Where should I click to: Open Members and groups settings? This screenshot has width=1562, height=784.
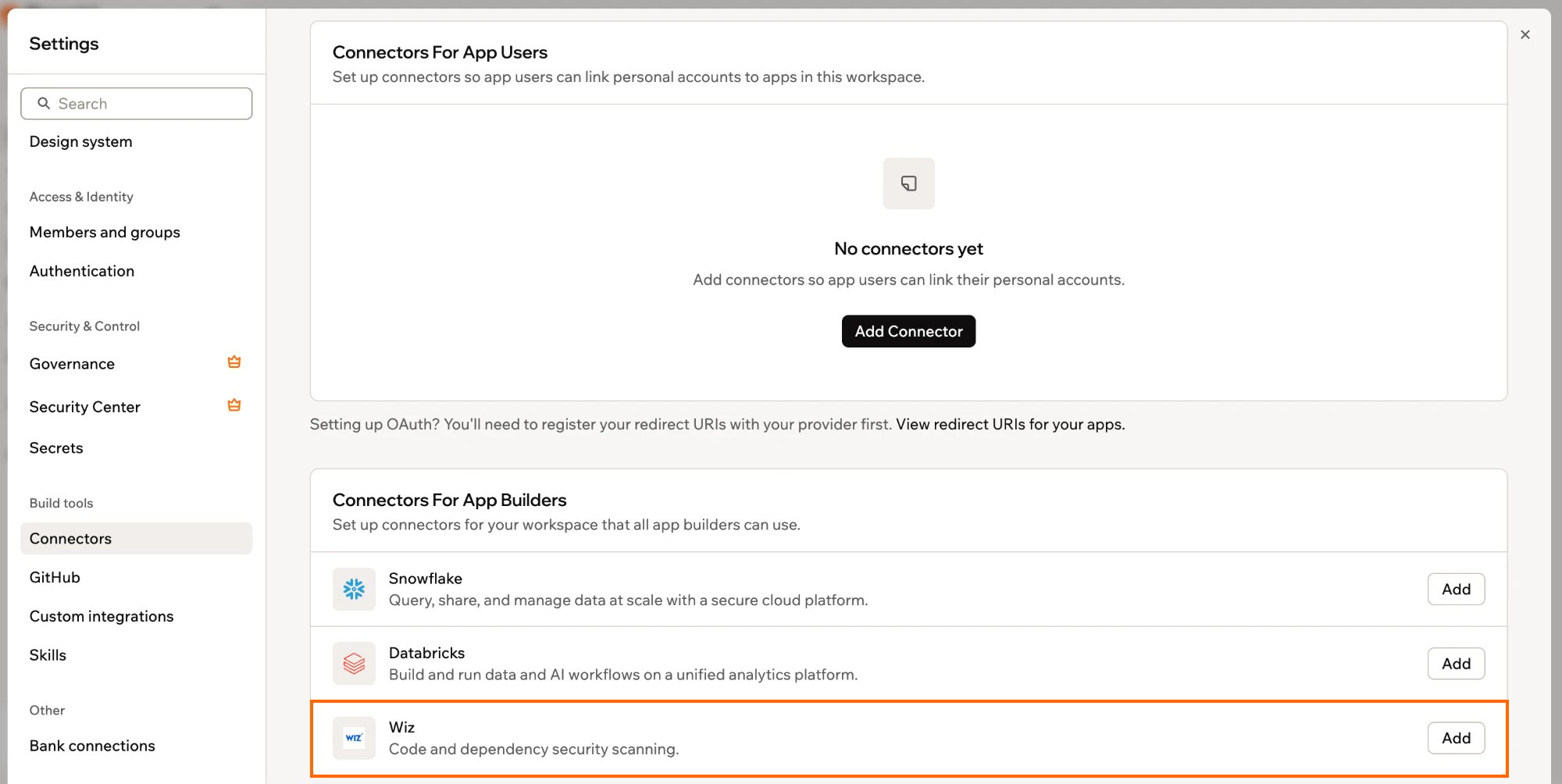click(x=105, y=232)
